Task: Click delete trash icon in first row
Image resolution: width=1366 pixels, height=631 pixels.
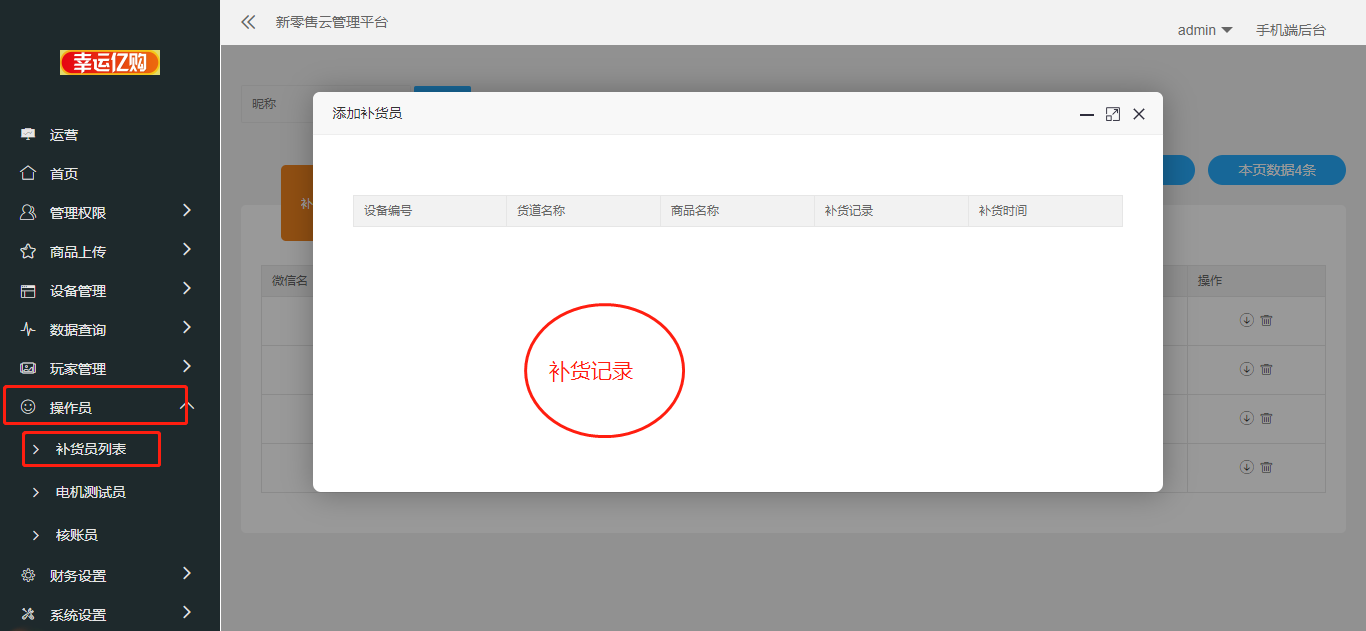Action: pos(1266,320)
